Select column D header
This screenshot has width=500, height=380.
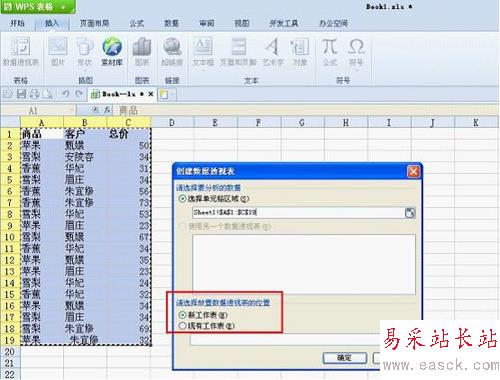[172, 123]
